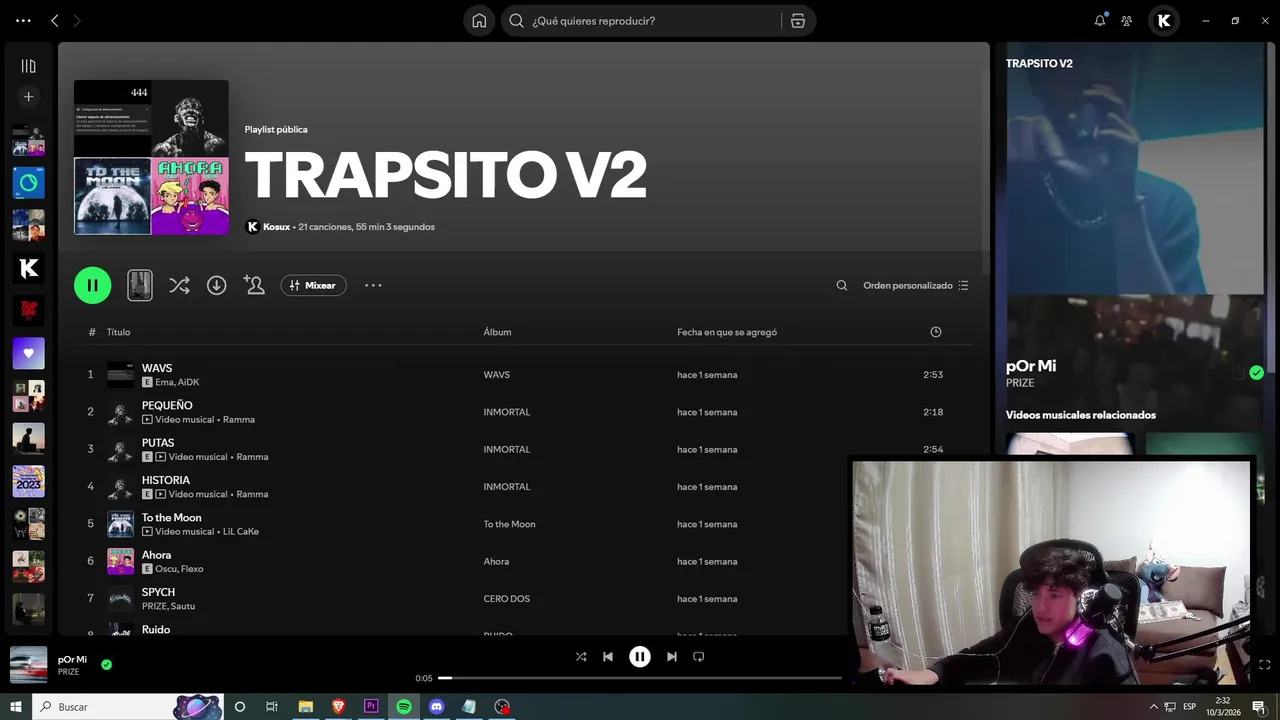1280x720 pixels.
Task: Pause playback in the bottom player
Action: [640, 657]
